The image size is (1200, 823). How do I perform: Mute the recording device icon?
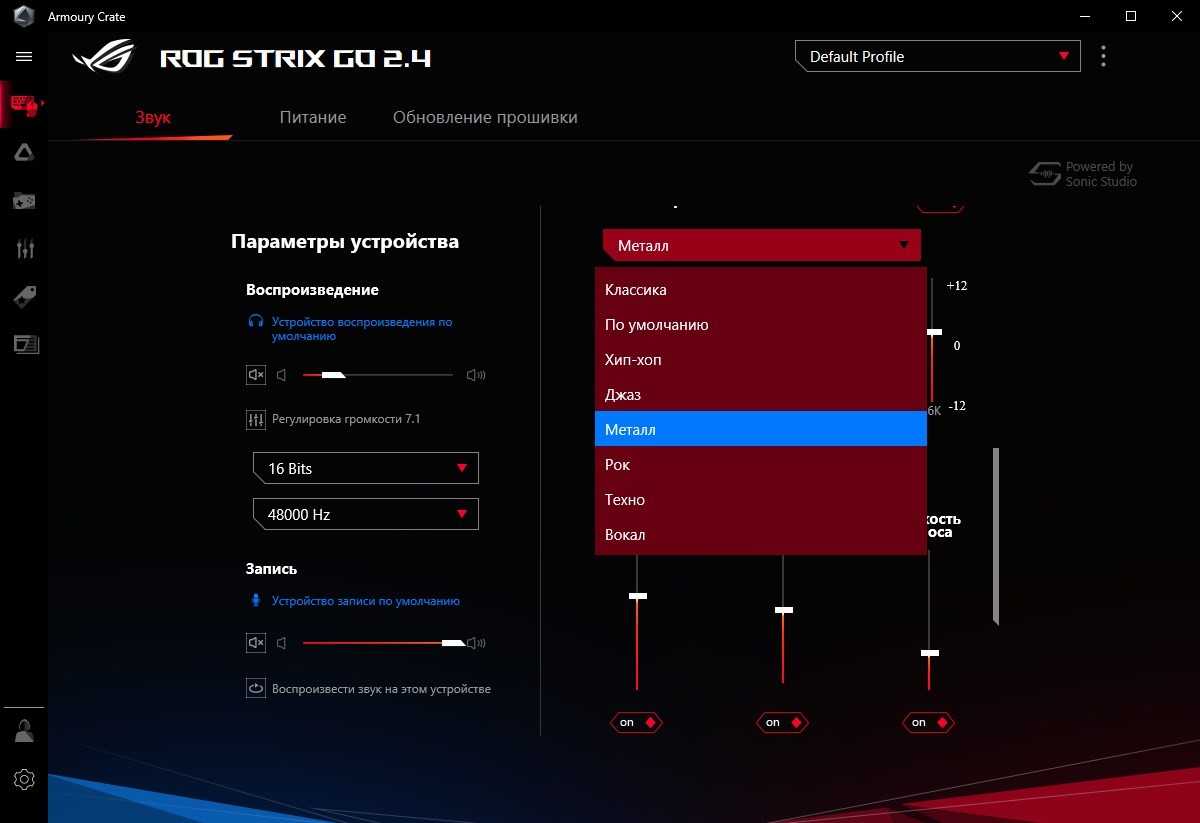point(256,643)
